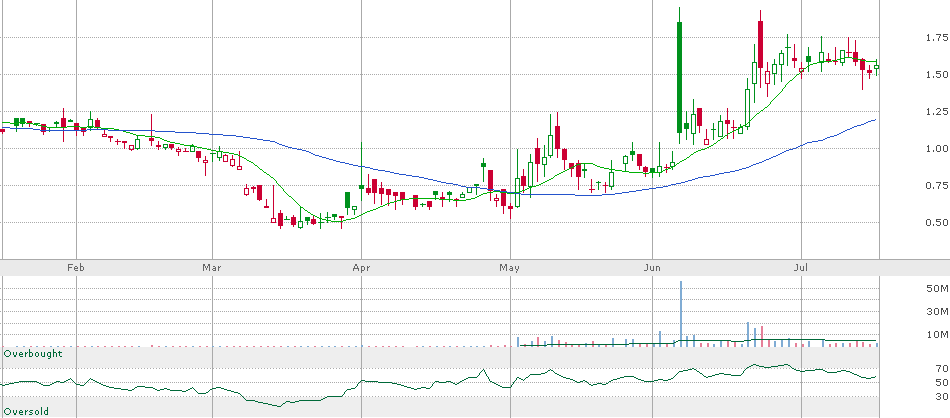Click the 10M volume axis label

click(938, 334)
